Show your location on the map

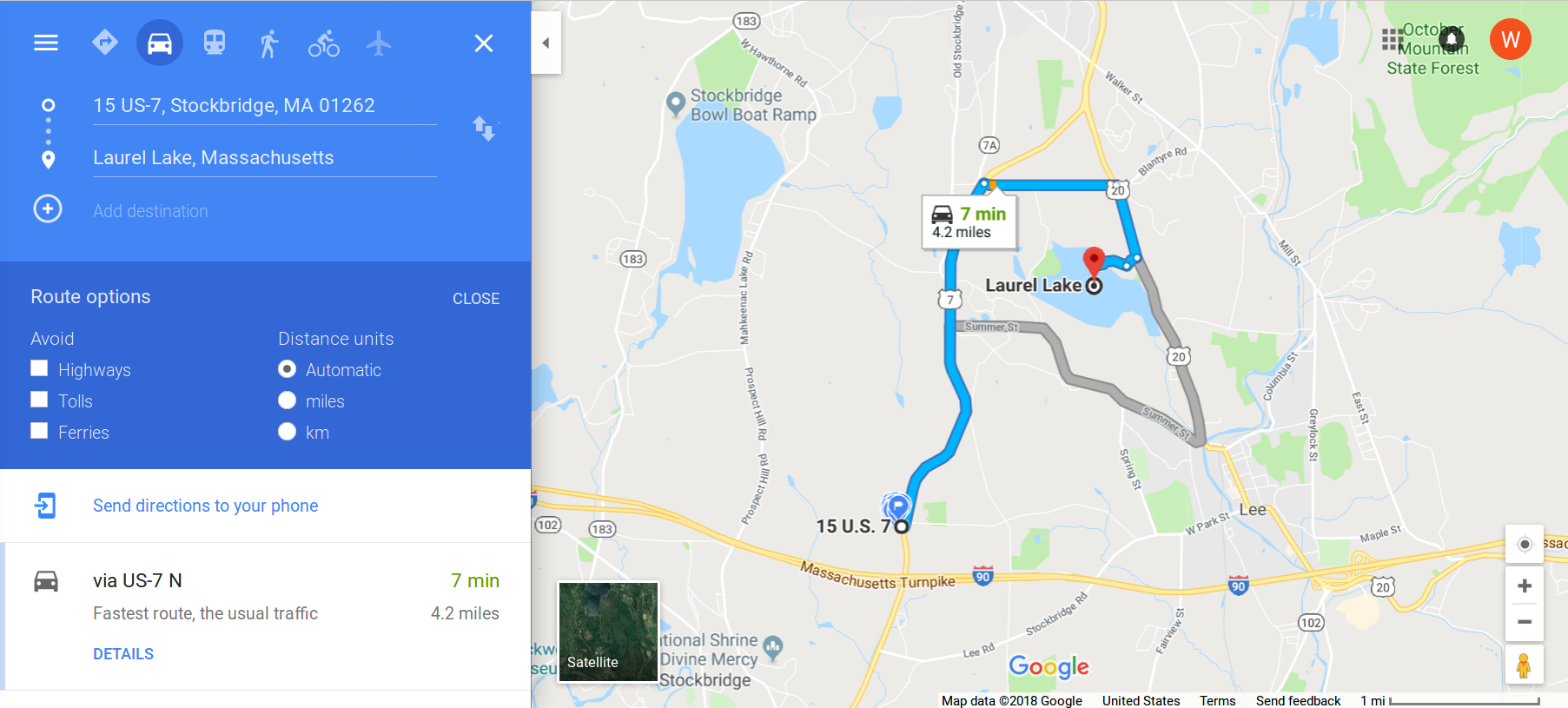coord(1524,545)
